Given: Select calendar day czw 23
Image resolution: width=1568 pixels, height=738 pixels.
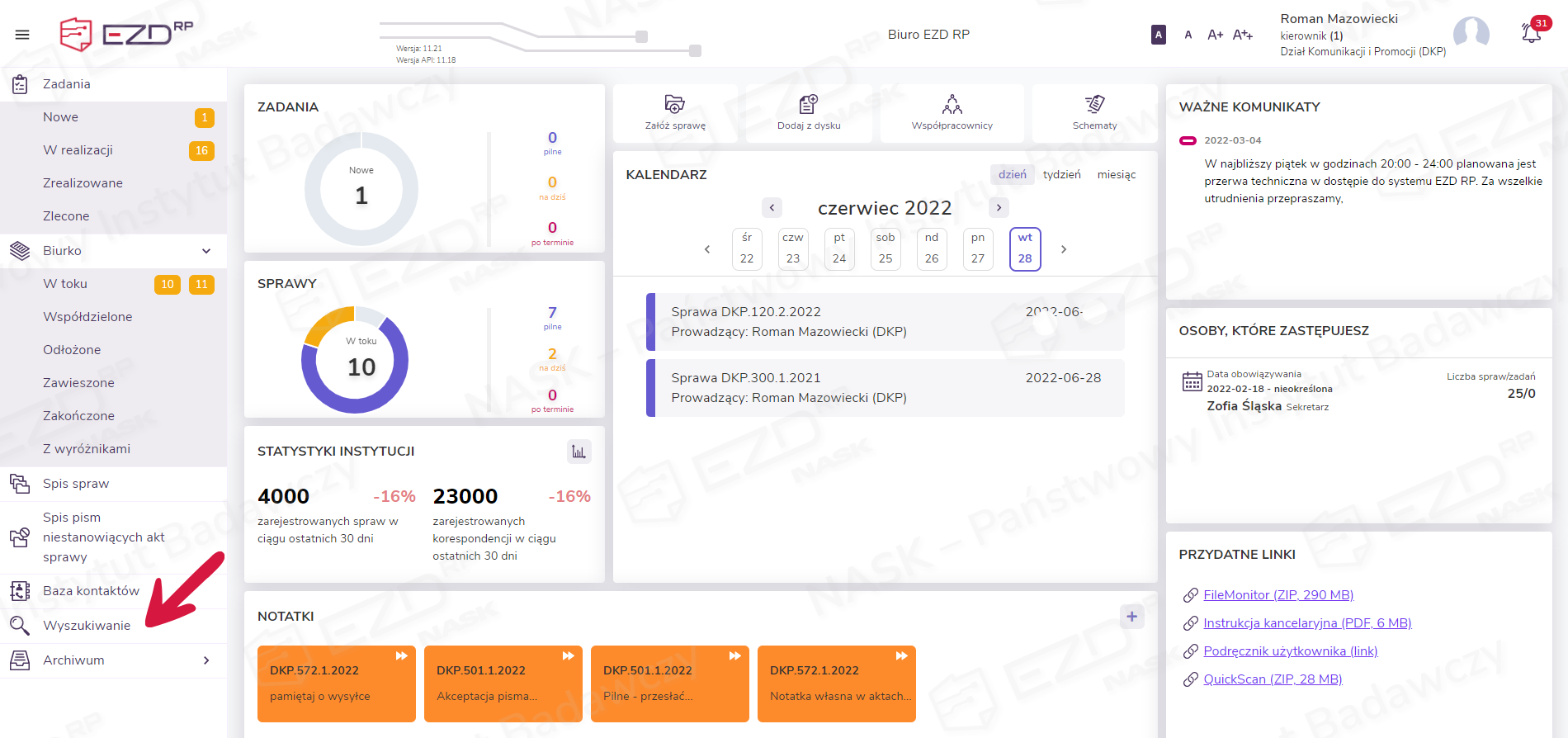Looking at the screenshot, I should tap(793, 249).
